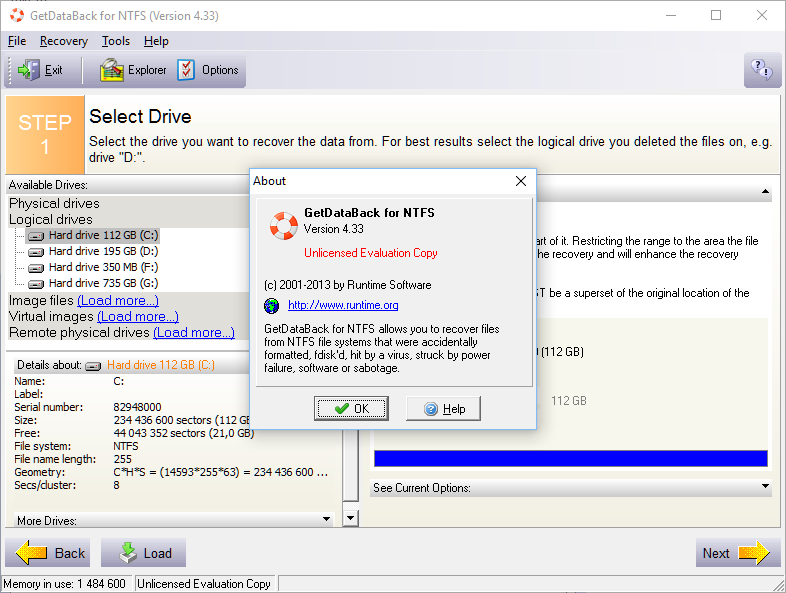Viewport: 786px width, 593px height.
Task: Open the Tools menu
Action: pos(116,41)
